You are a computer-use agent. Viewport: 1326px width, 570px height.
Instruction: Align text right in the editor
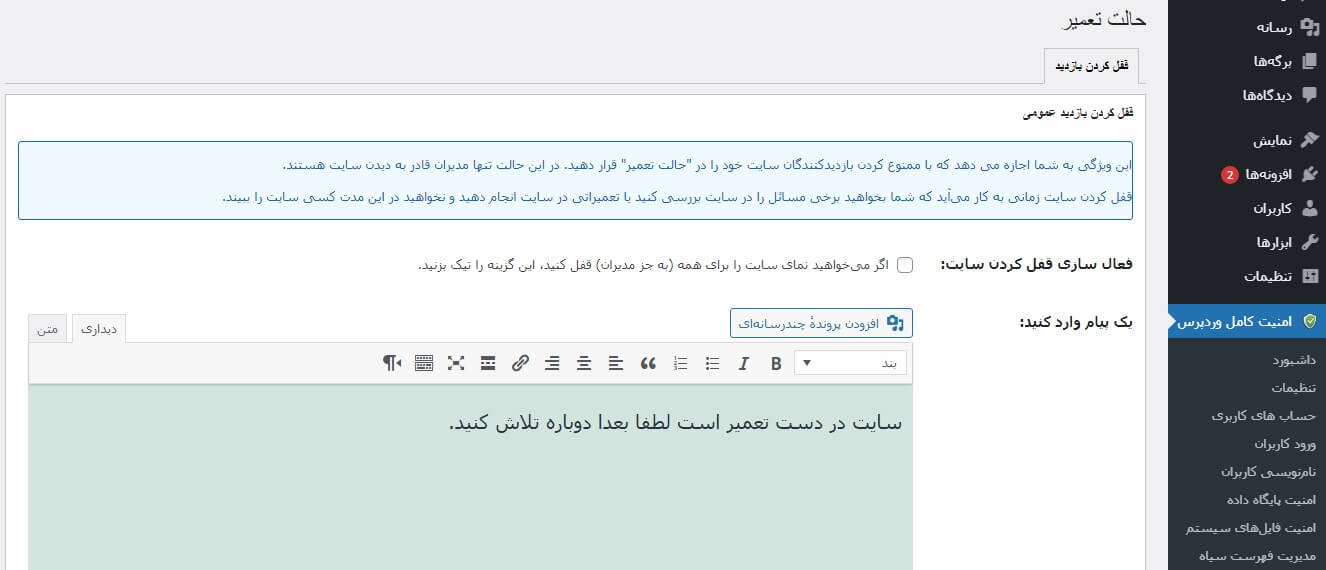(552, 363)
